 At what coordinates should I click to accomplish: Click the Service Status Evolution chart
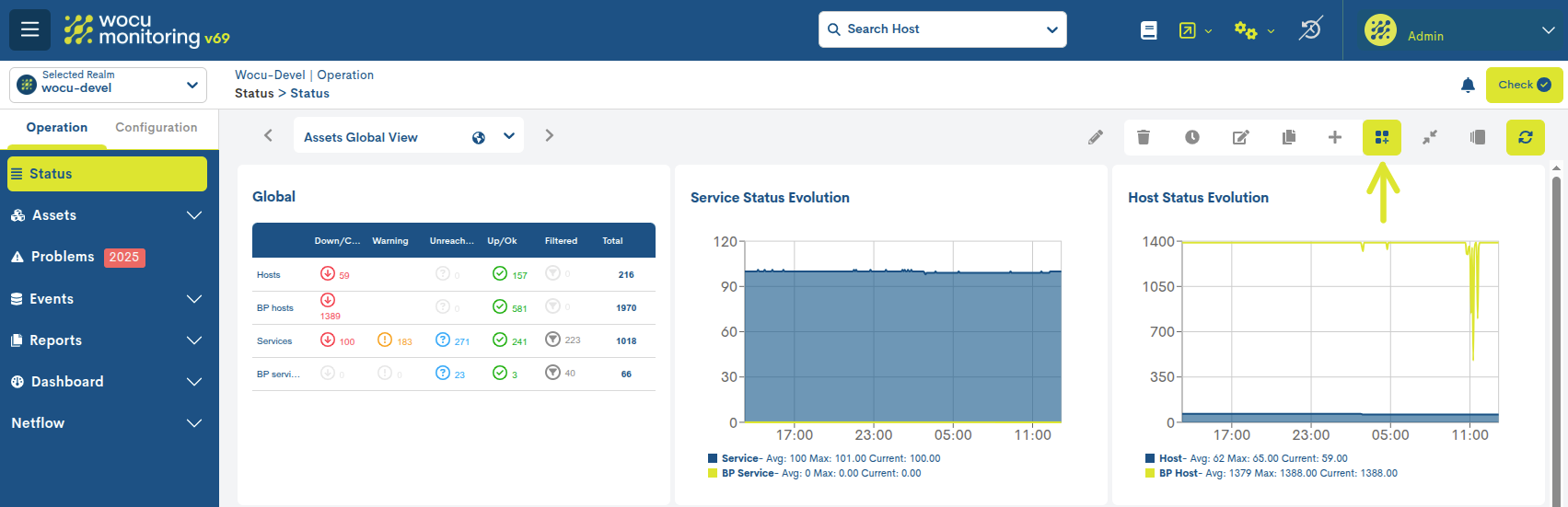coord(902,332)
